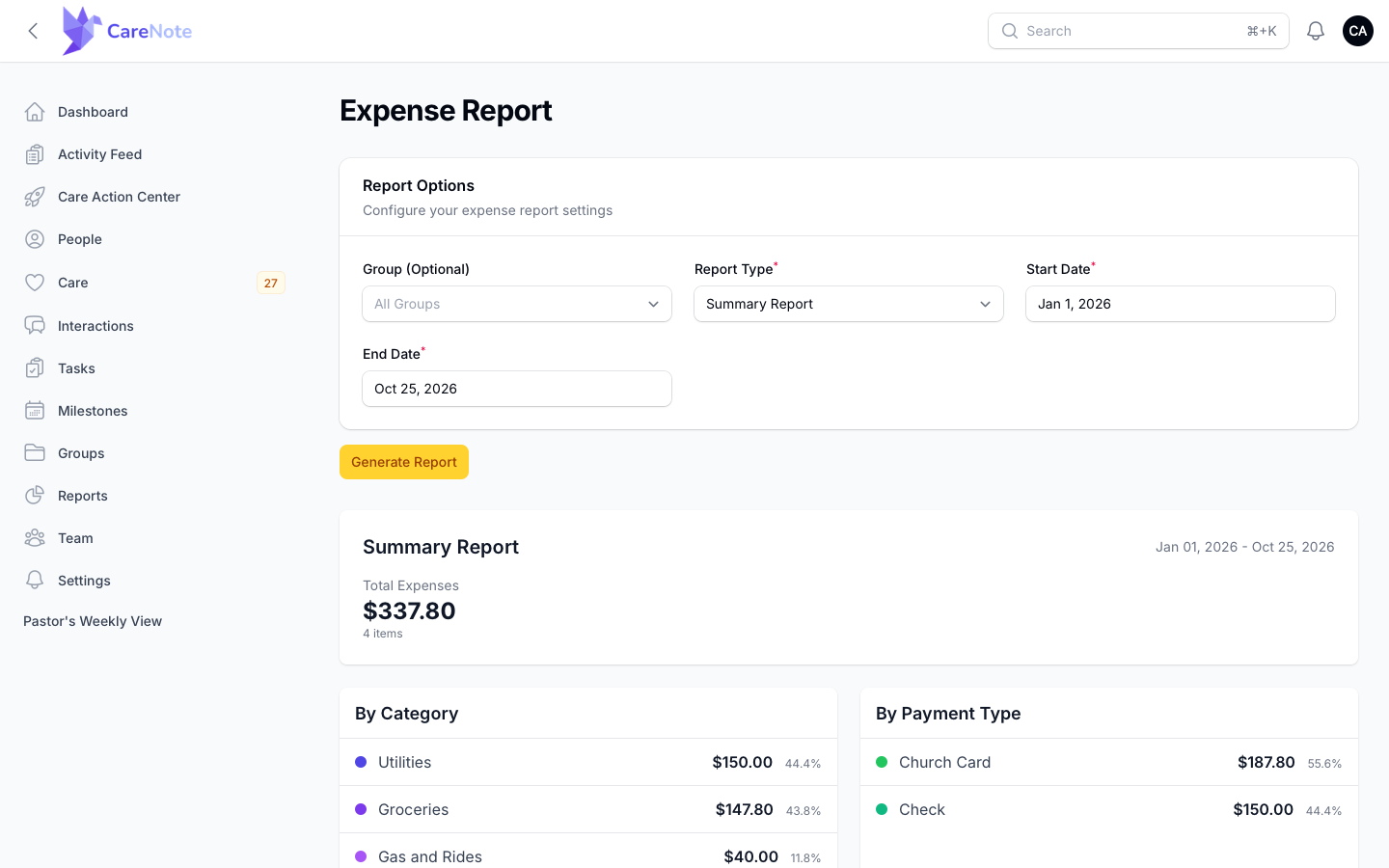The width and height of the screenshot is (1389, 868).
Task: Open Pastor's Weekly View link
Action: click(93, 621)
